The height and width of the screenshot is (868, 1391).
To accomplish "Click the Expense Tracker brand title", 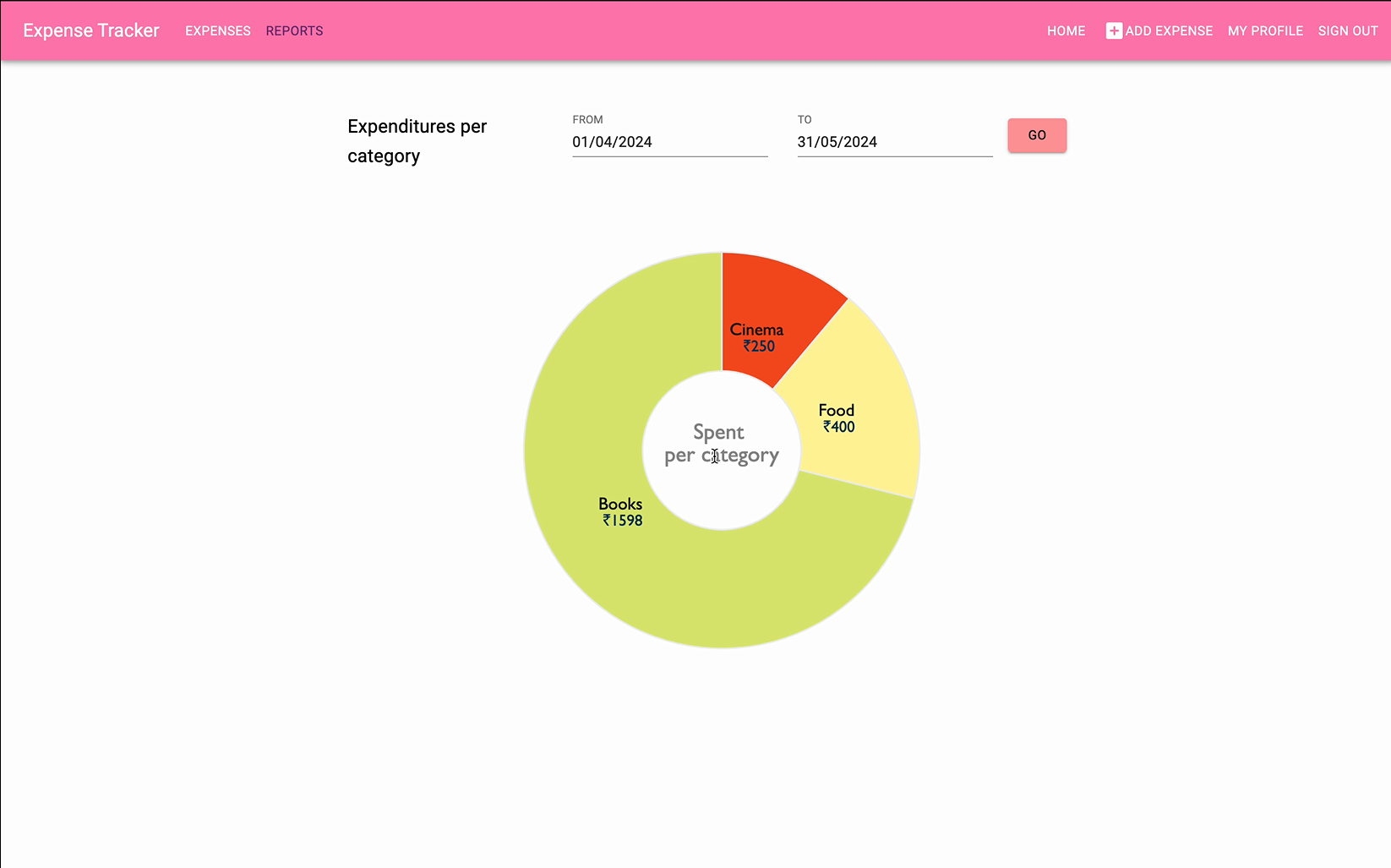I will point(91,30).
